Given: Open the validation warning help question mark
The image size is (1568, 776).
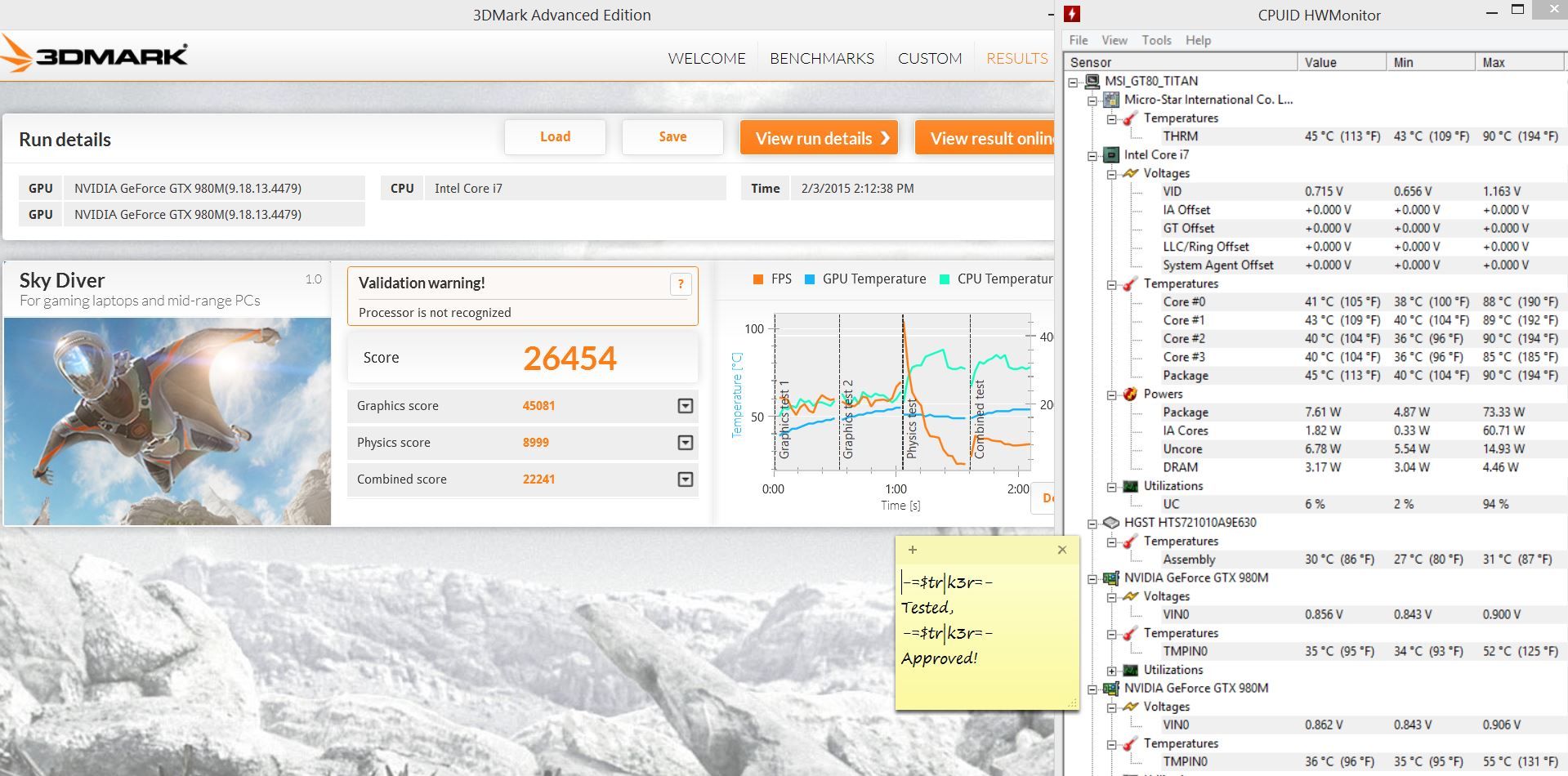Looking at the screenshot, I should [x=681, y=283].
